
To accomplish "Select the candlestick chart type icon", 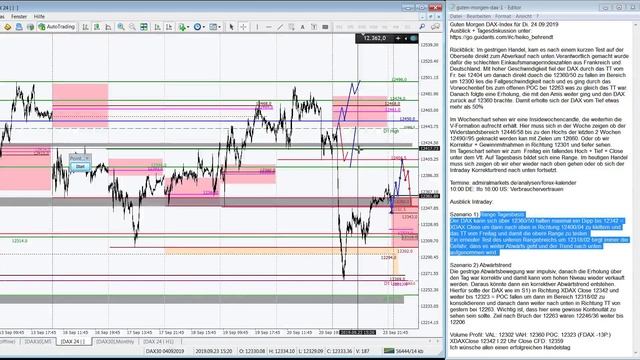I will (97, 27).
